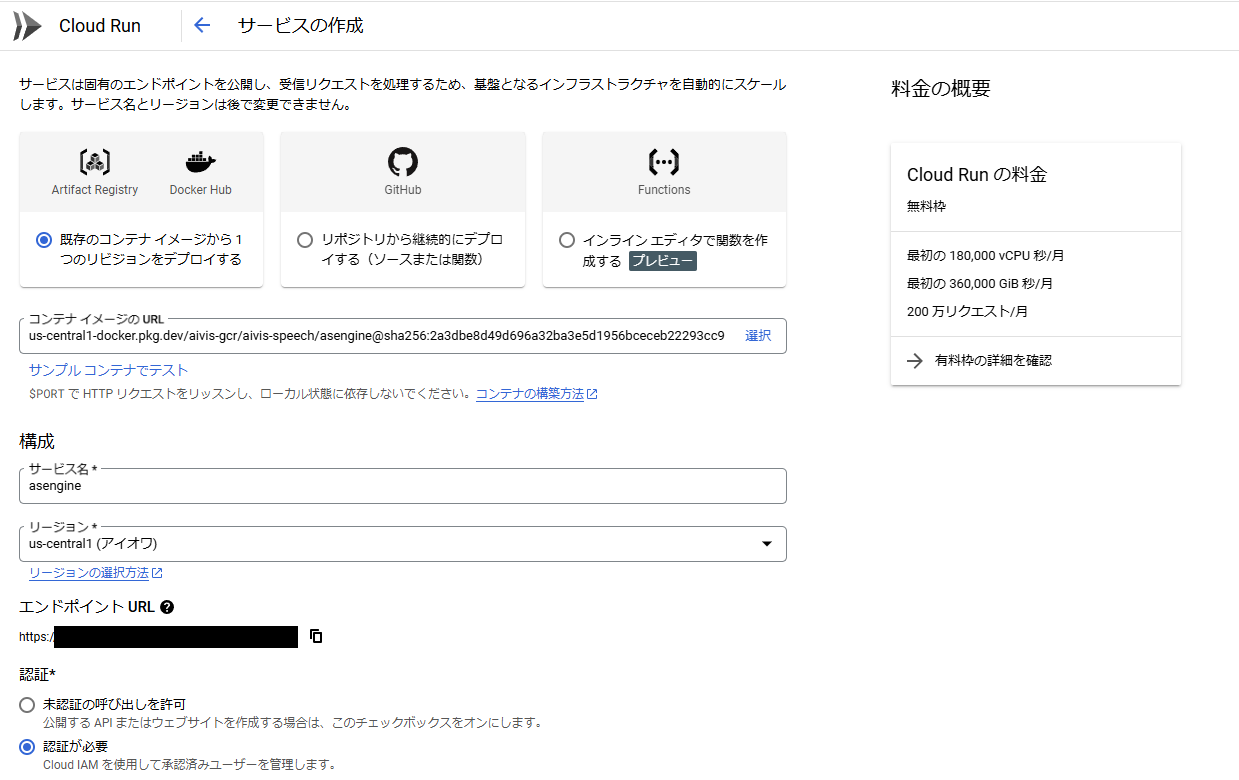Click the 認証* section label

tap(37, 675)
